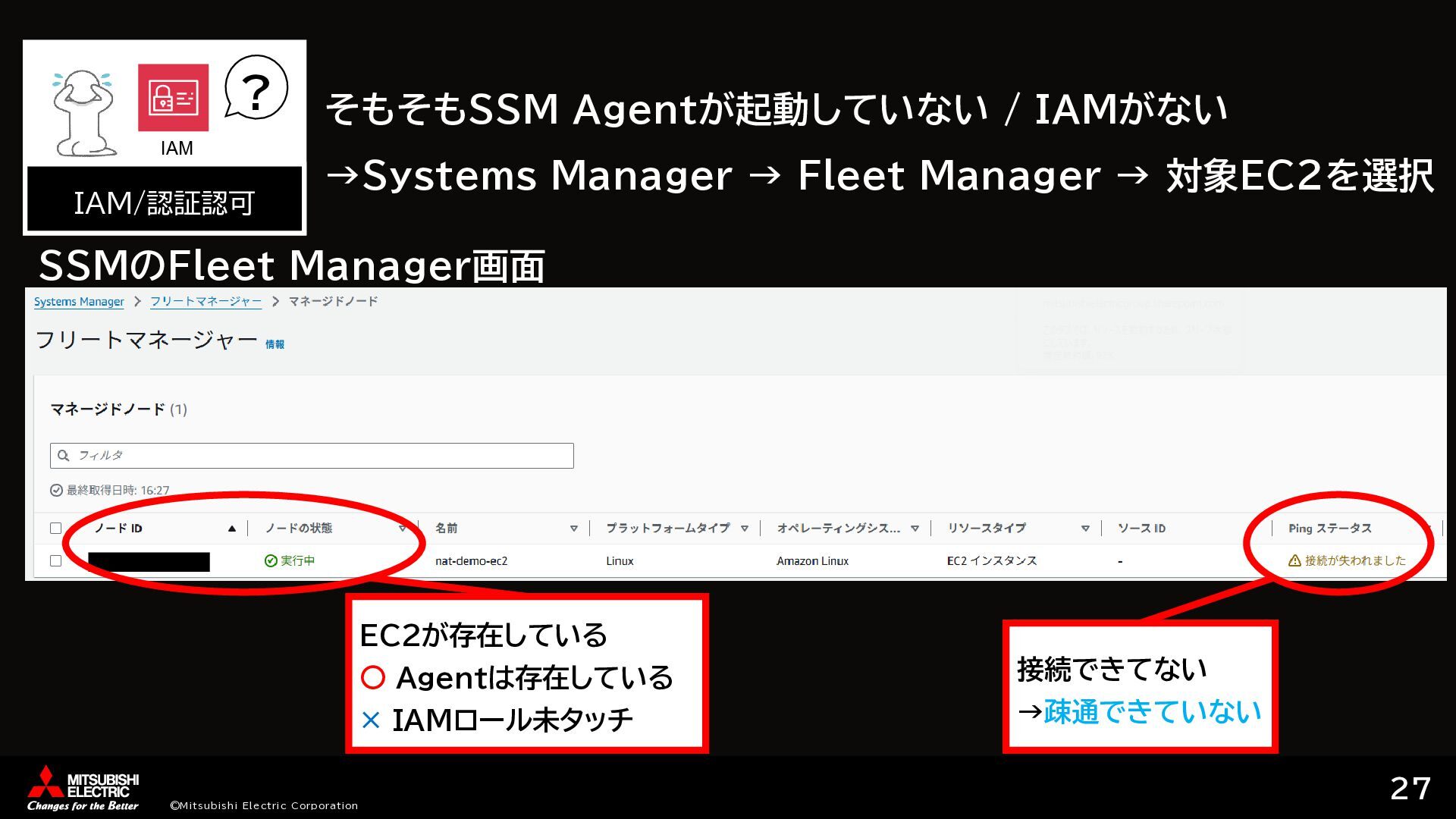Click the green 実行中 status icon
1456x819 pixels.
point(271,561)
